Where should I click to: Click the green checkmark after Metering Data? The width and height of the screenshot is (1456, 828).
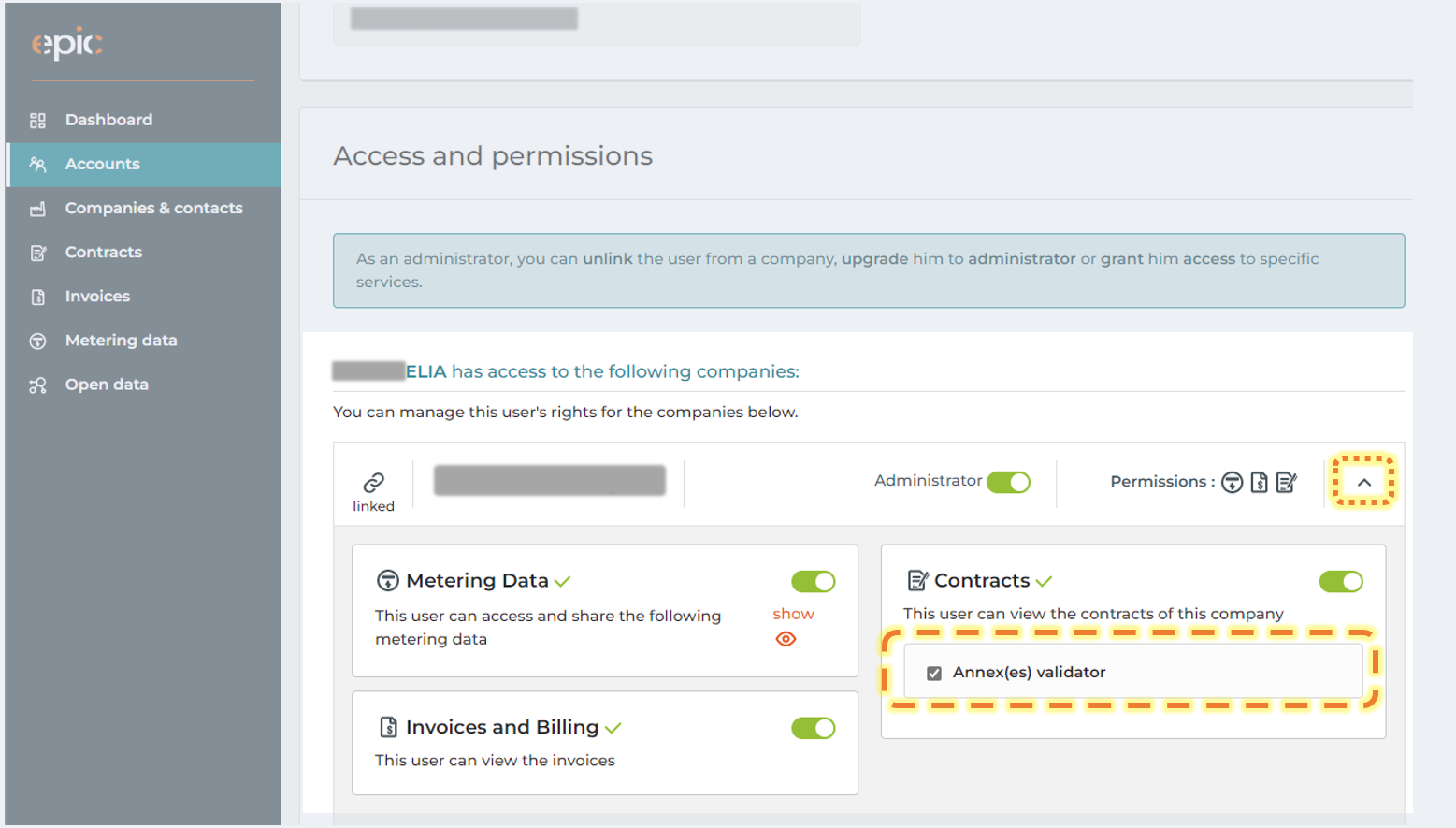tap(562, 582)
